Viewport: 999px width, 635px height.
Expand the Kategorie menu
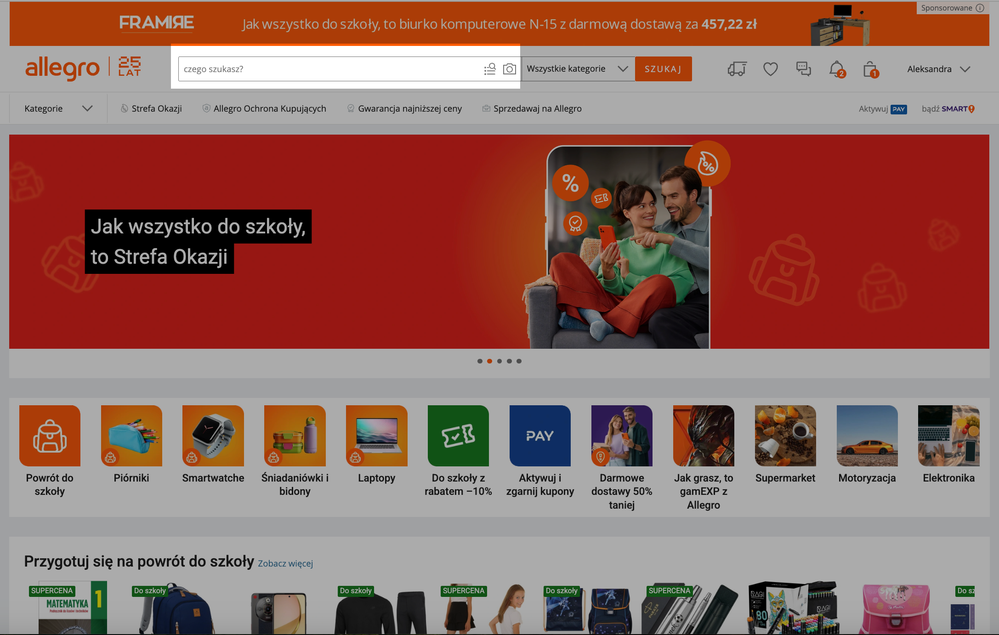(58, 108)
